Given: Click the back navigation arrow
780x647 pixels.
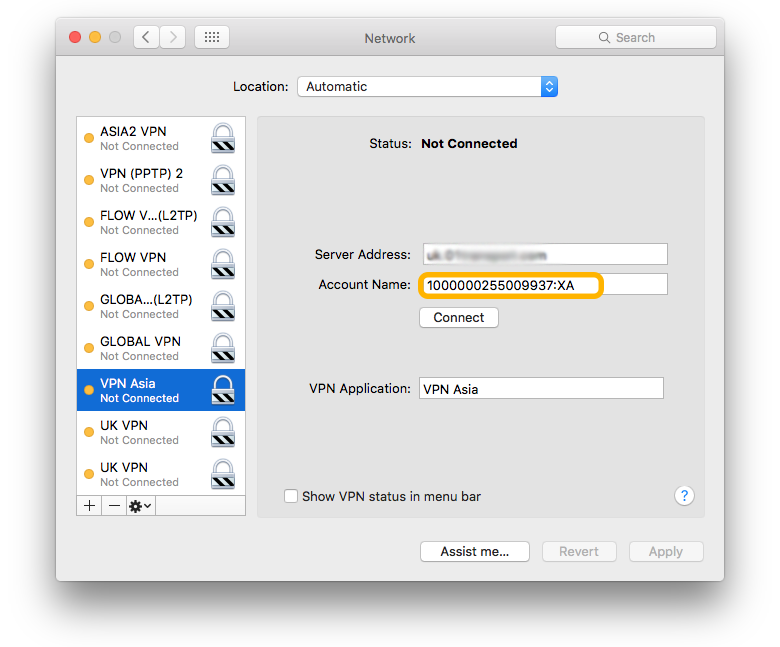Looking at the screenshot, I should coord(146,37).
